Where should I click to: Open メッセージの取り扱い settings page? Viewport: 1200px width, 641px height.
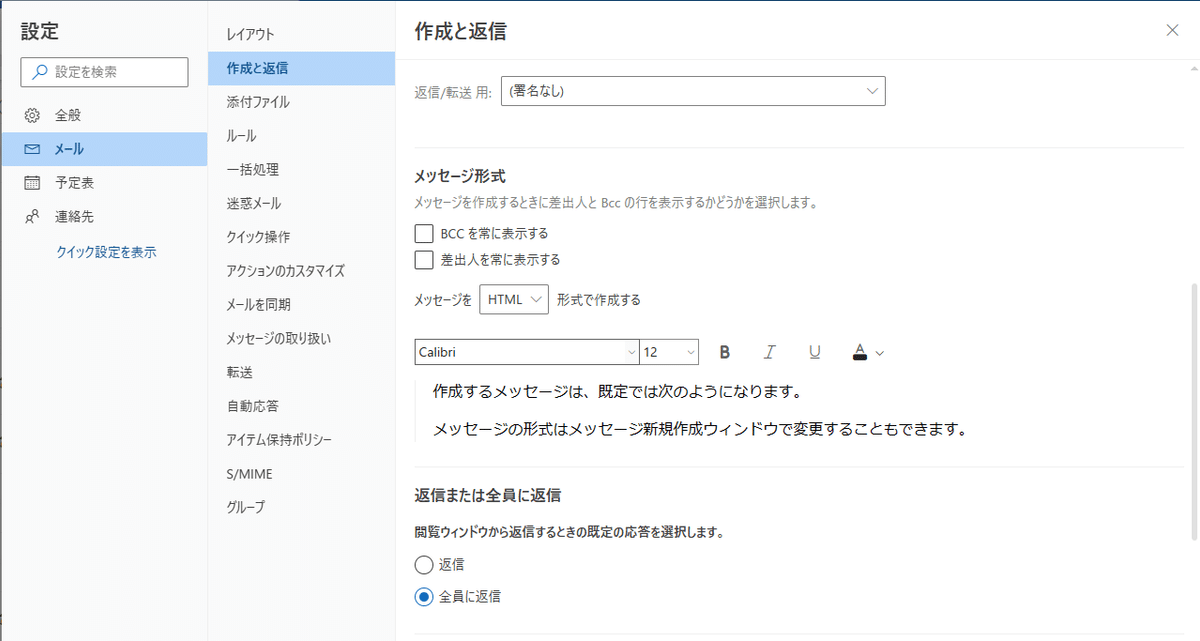[x=301, y=338]
